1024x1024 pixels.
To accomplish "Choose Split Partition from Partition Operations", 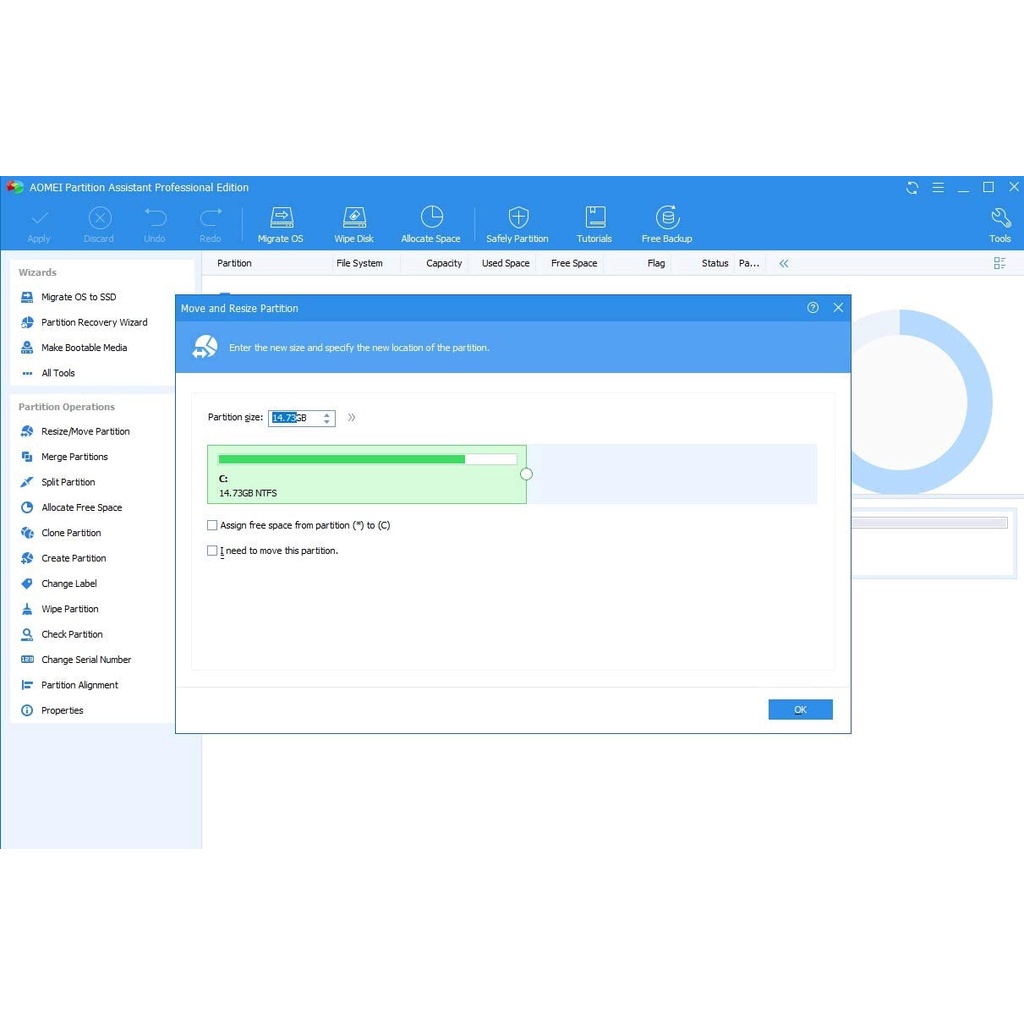I will pyautogui.click(x=68, y=482).
